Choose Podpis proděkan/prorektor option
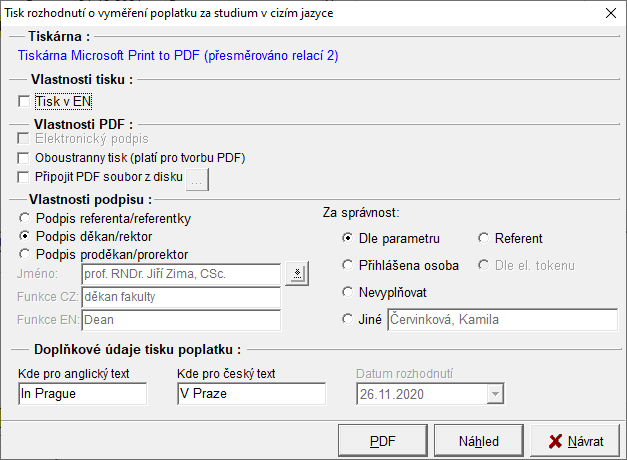Viewport: 627px width, 460px height. [x=25, y=254]
